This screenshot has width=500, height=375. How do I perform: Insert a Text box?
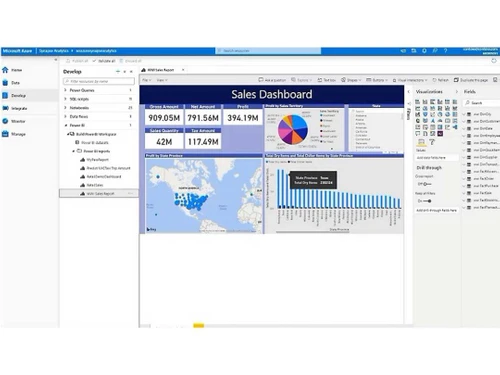click(327, 80)
